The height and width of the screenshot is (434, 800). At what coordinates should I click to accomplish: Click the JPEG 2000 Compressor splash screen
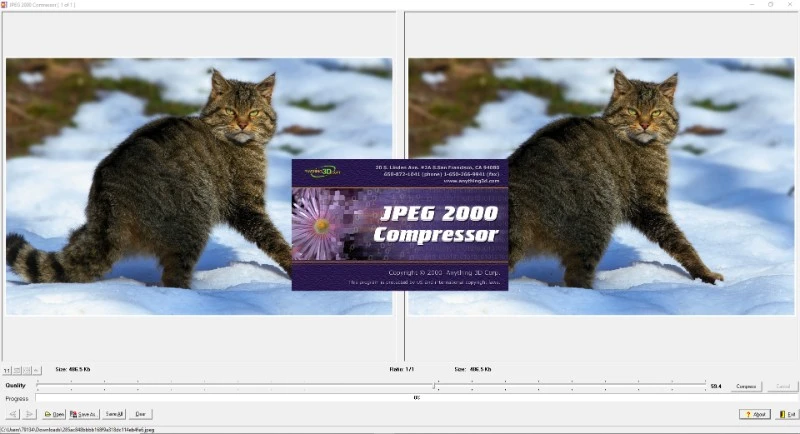click(x=400, y=225)
